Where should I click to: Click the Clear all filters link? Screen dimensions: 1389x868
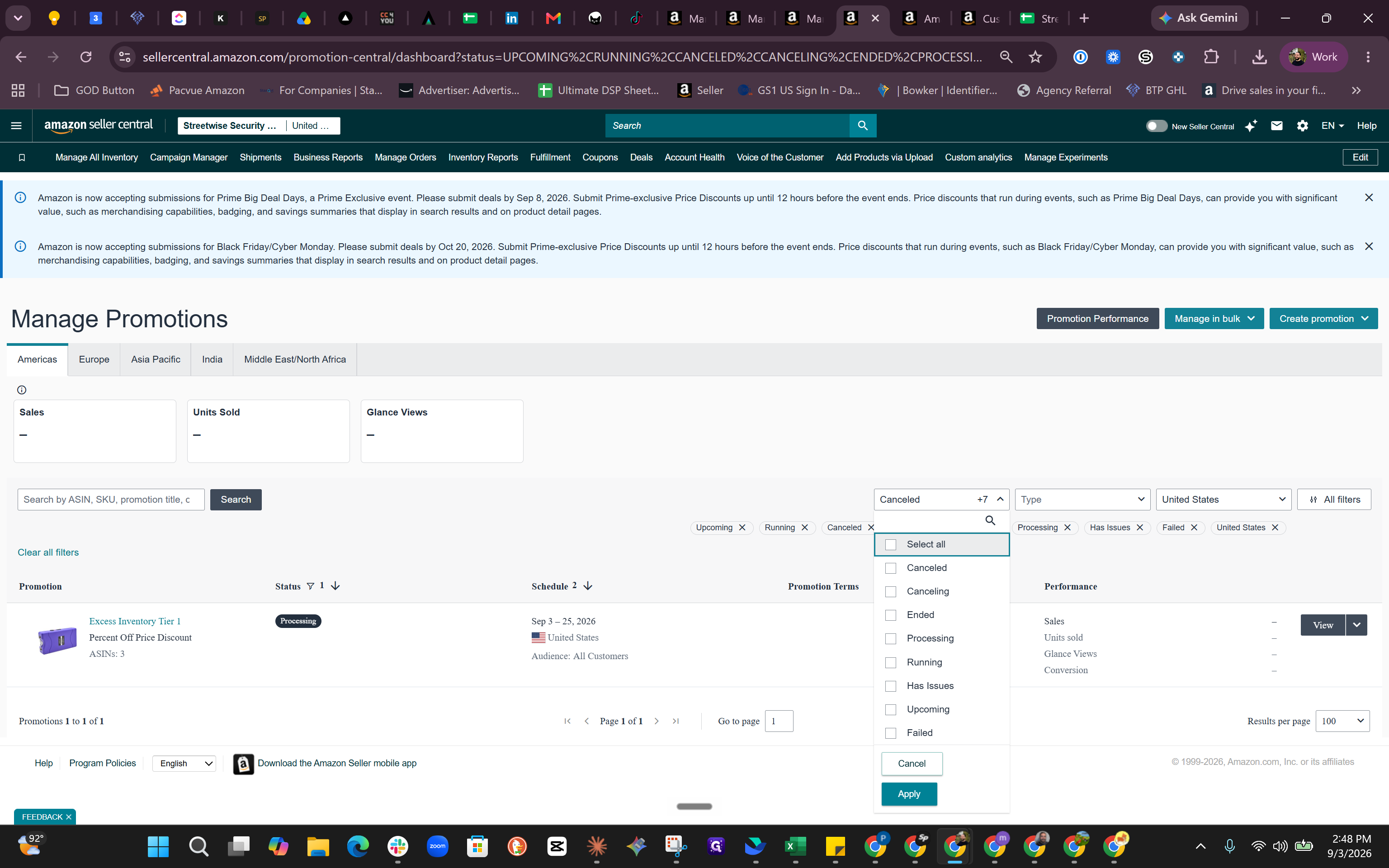coord(48,552)
